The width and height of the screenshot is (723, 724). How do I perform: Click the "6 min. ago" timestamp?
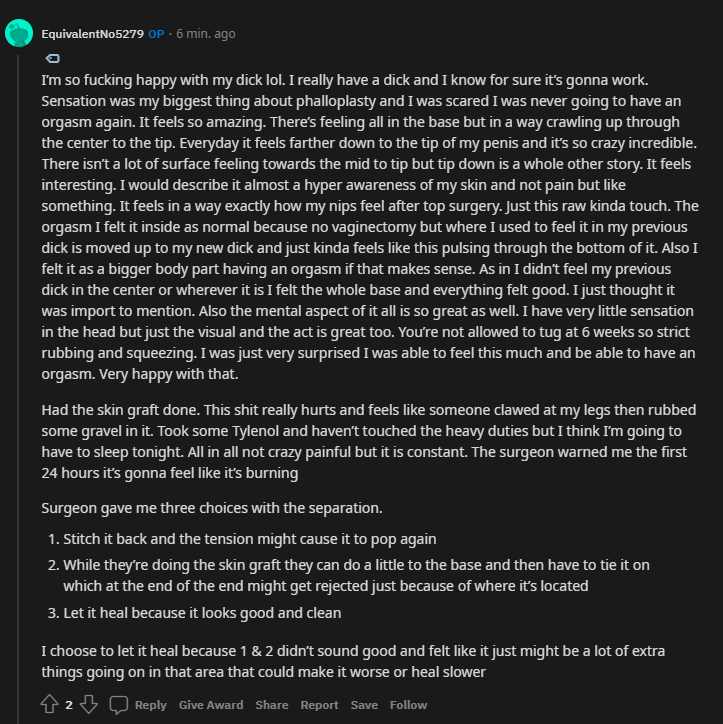tap(206, 34)
